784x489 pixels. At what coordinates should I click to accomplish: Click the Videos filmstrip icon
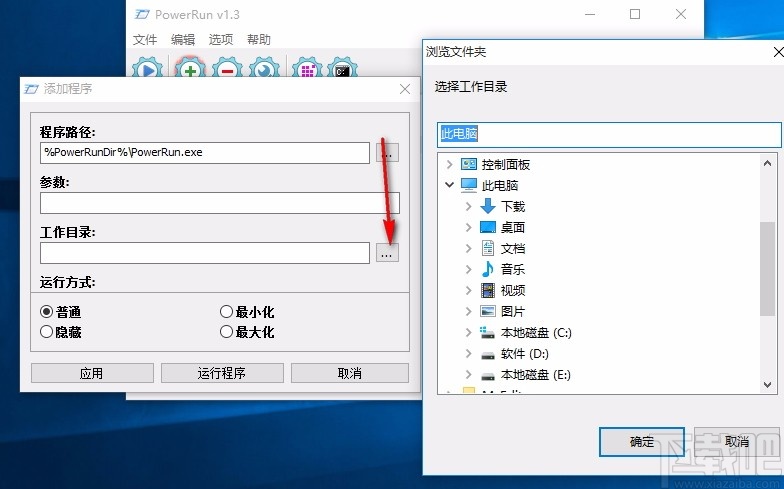[x=488, y=290]
